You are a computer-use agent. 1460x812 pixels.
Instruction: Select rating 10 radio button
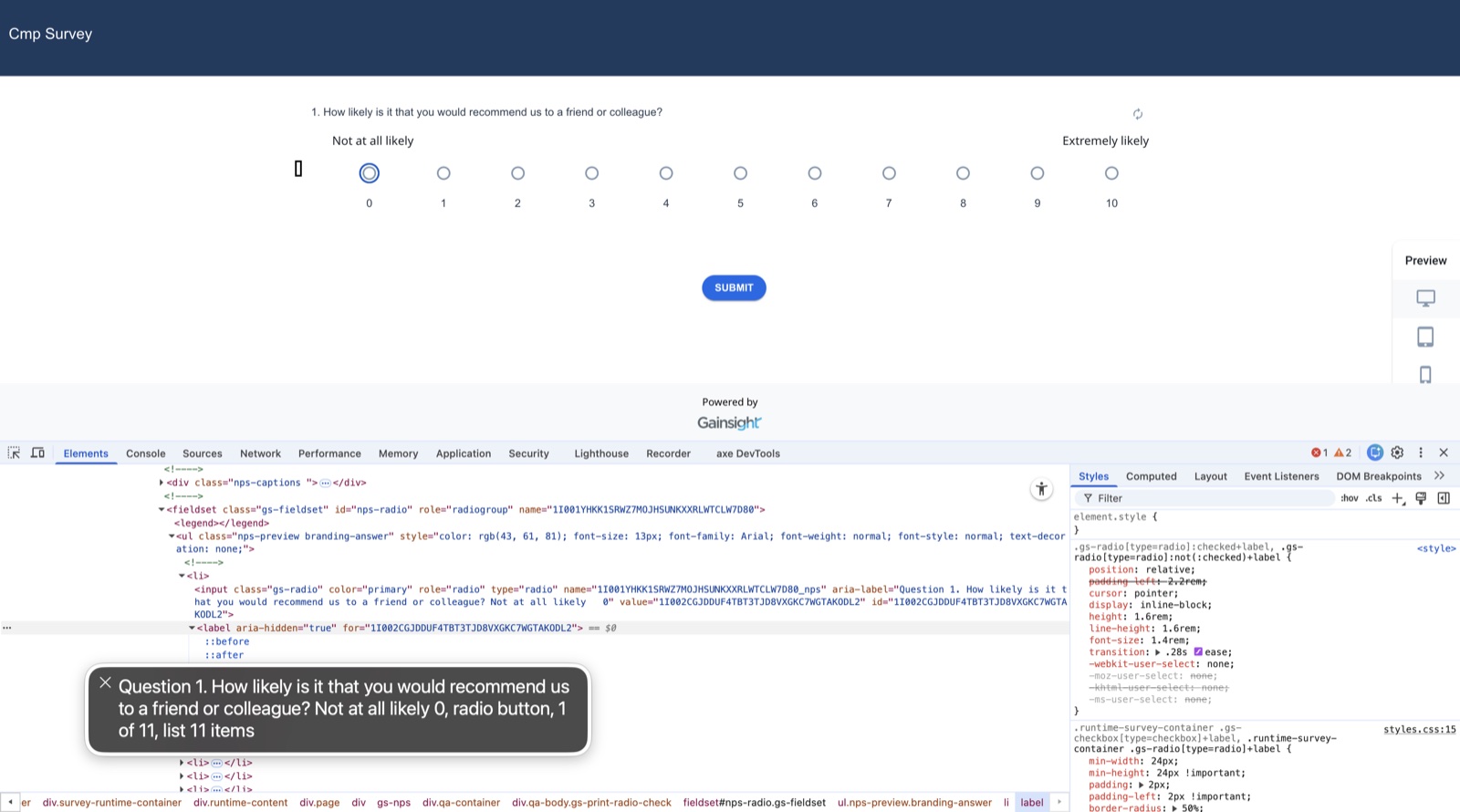coord(1111,173)
